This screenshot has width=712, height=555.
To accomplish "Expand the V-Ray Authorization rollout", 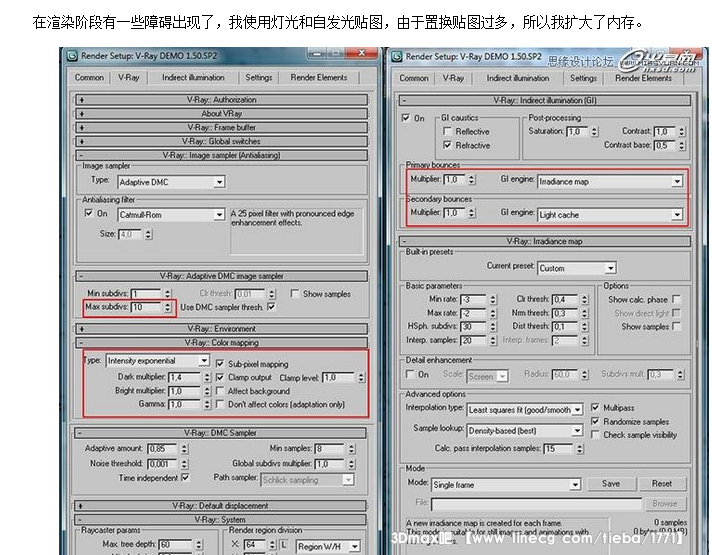I will point(222,99).
